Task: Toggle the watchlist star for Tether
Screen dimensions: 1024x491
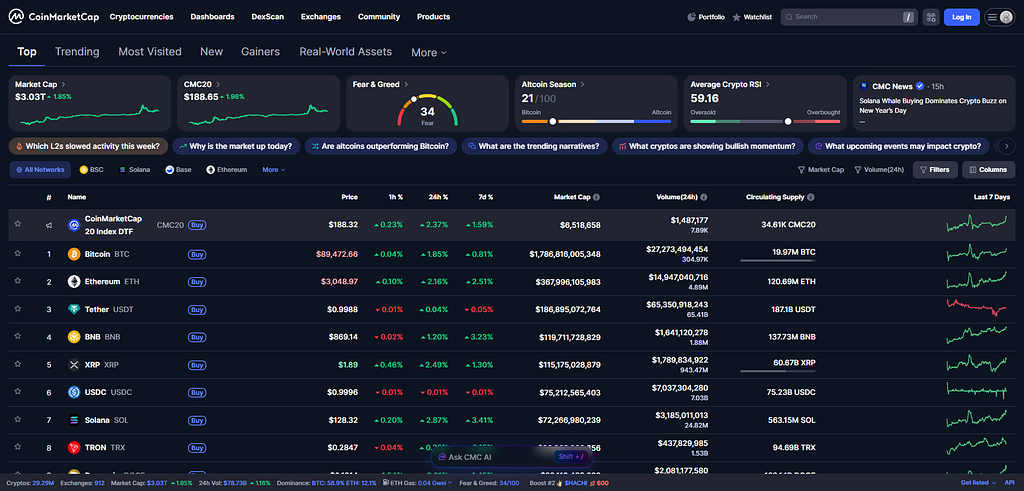Action: click(x=18, y=309)
